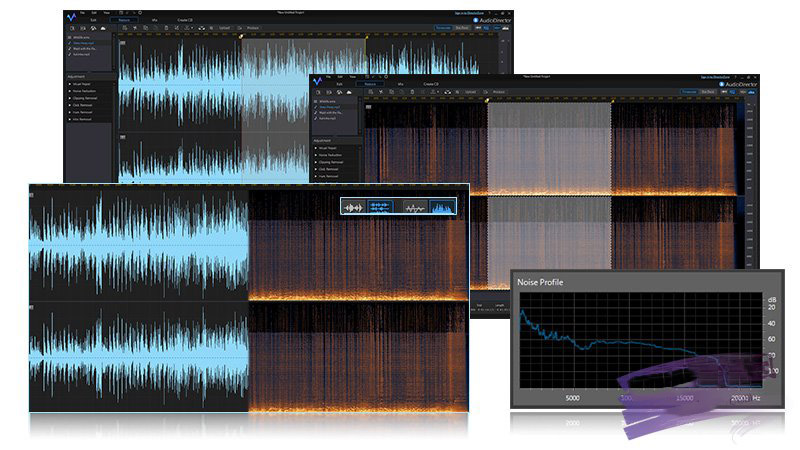Select highlighted blue library file, waveform window
The image size is (800, 450).
[x=84, y=43]
